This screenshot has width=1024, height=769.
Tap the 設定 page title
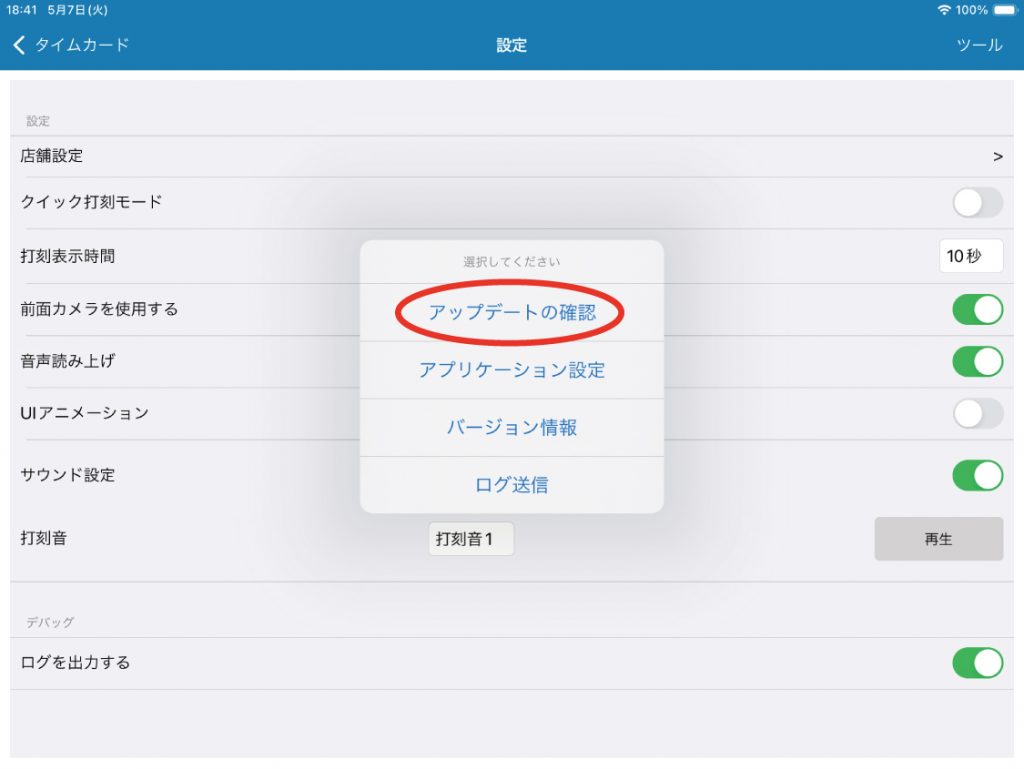(x=511, y=45)
